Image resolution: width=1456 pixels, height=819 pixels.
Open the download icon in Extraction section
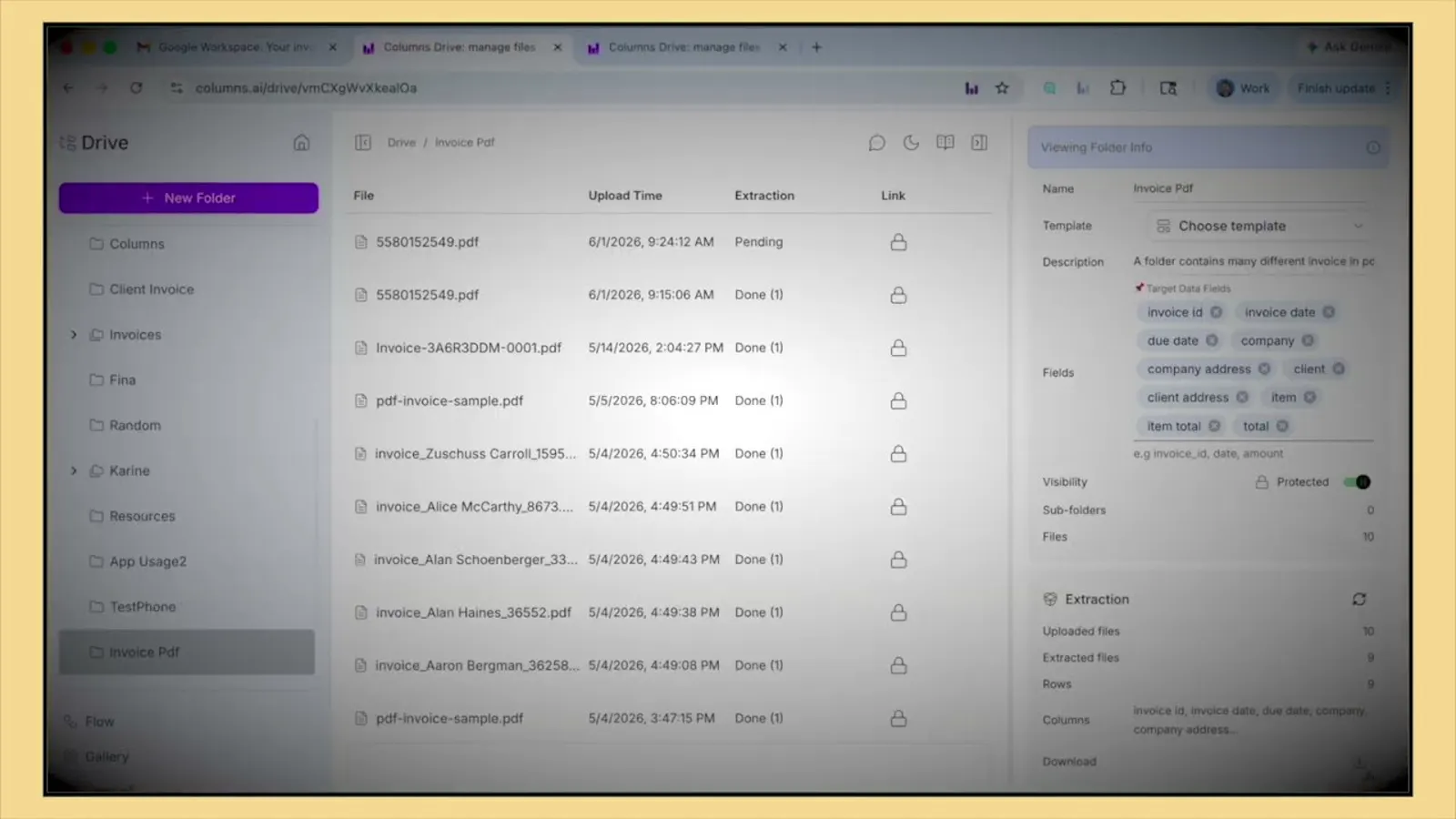[1359, 762]
